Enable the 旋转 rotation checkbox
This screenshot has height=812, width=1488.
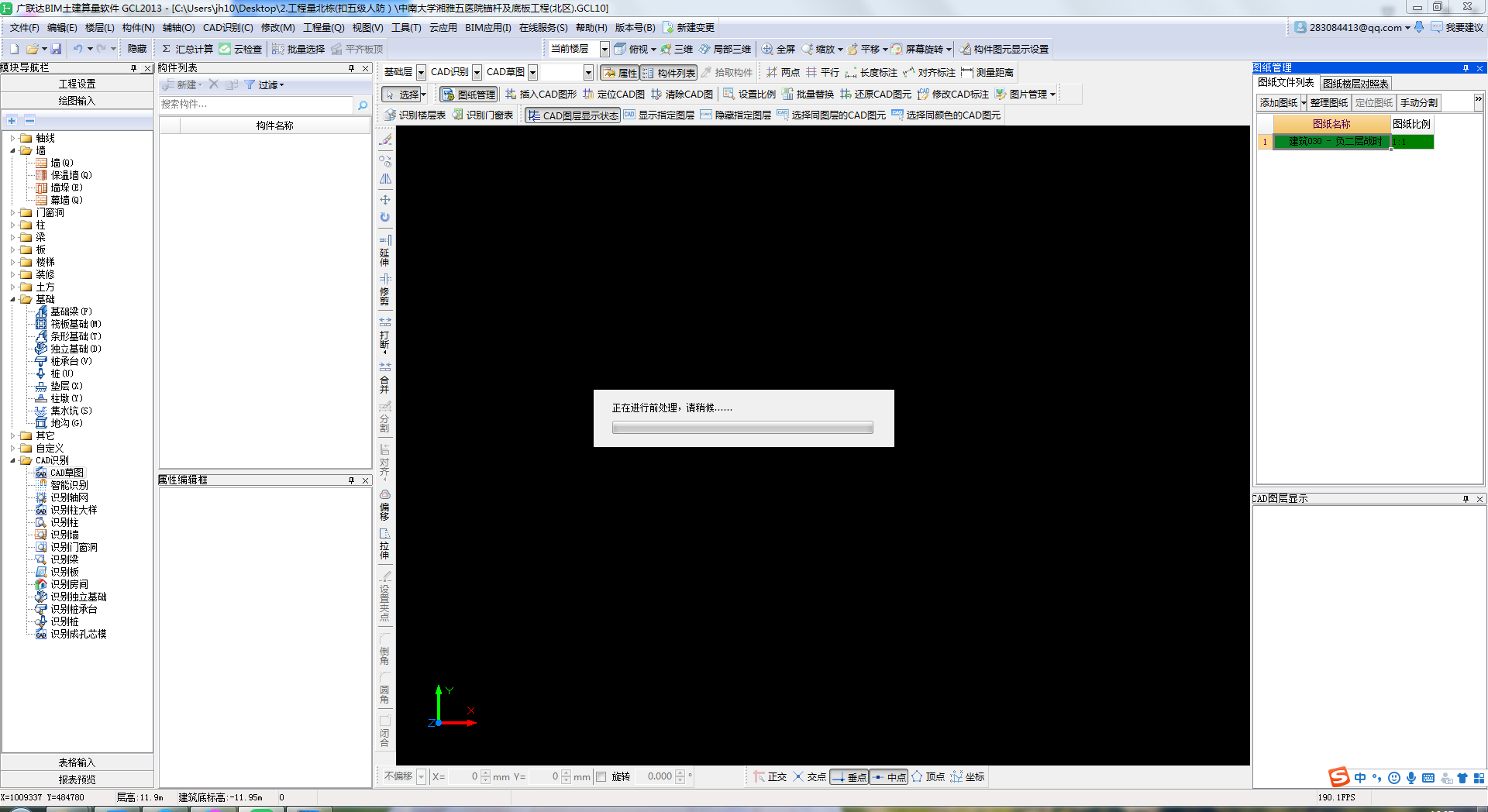tap(601, 776)
